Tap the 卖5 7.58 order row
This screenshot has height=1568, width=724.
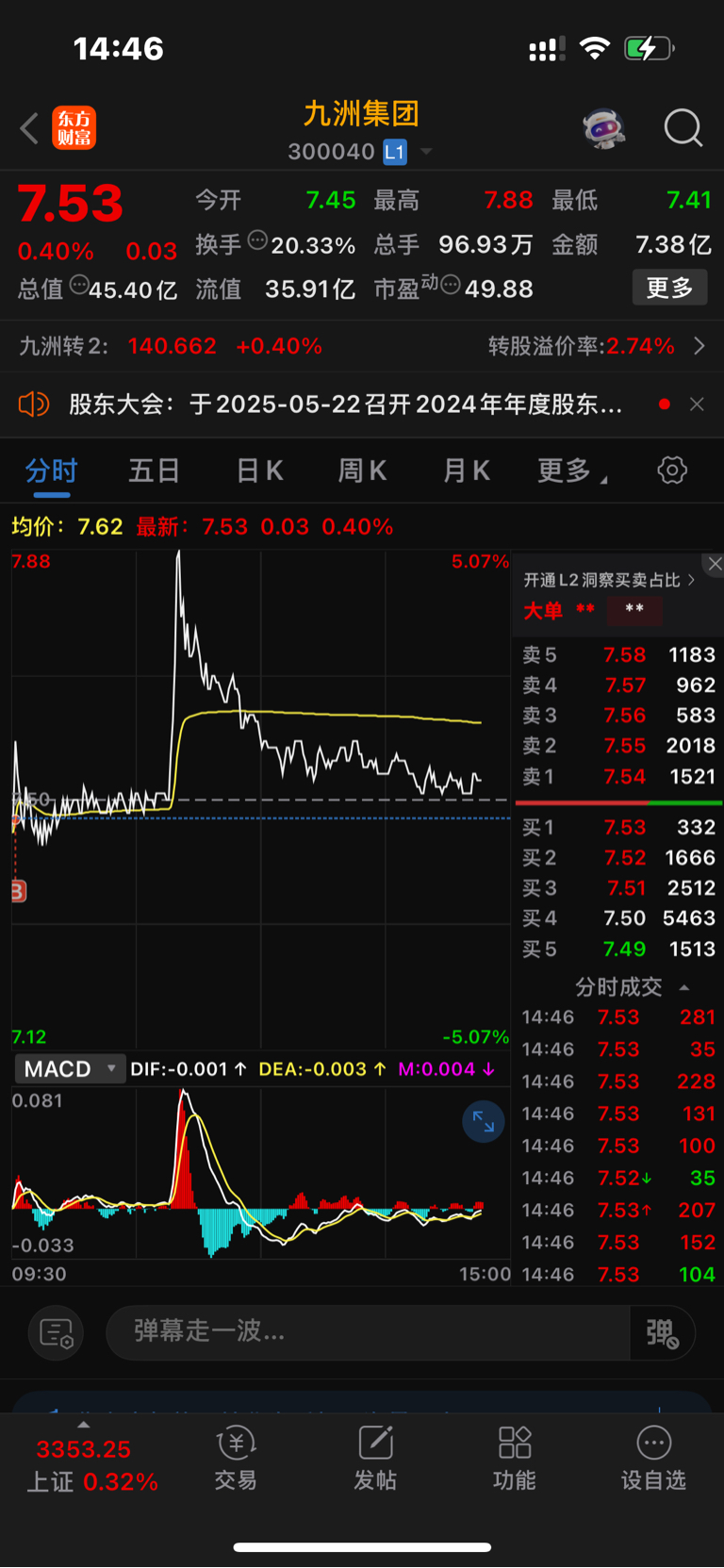(618, 654)
